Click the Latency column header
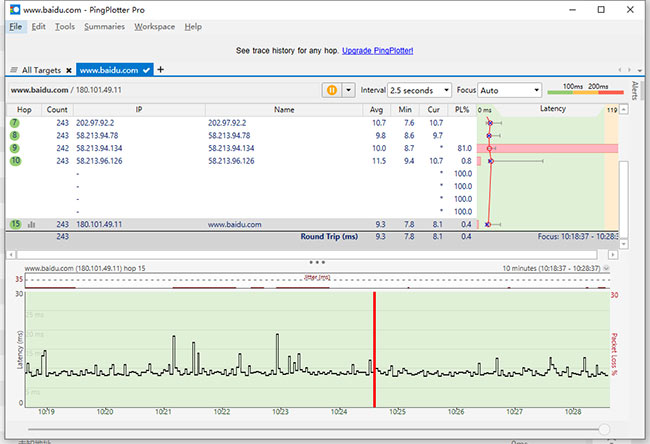 coord(552,109)
